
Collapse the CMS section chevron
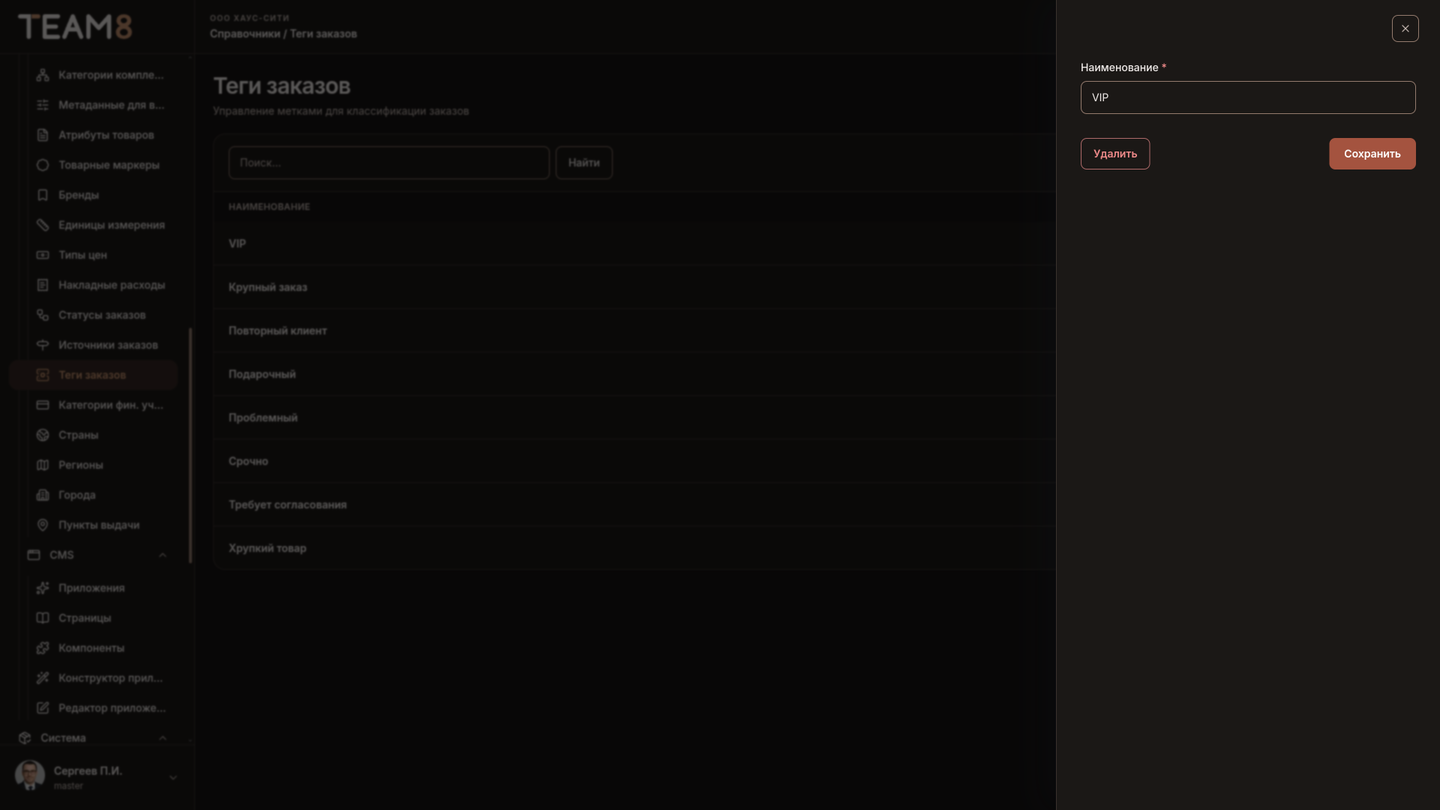point(162,555)
